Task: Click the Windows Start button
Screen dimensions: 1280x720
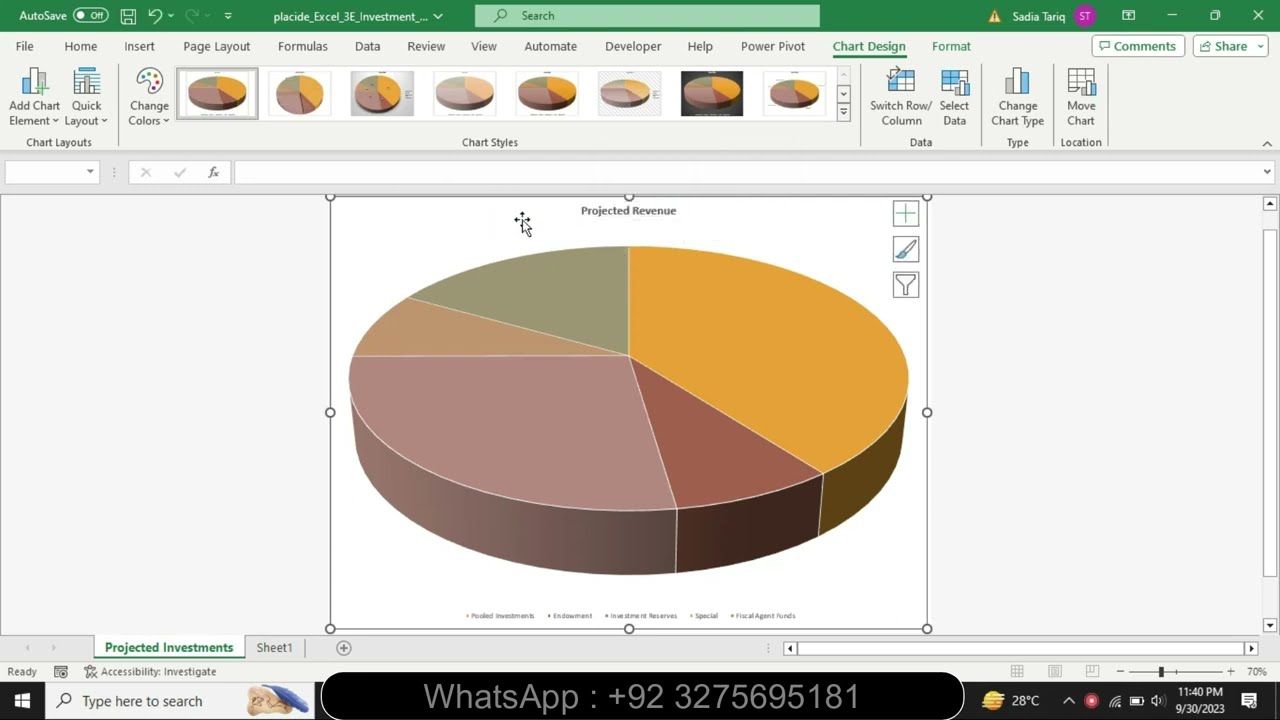Action: (x=22, y=701)
